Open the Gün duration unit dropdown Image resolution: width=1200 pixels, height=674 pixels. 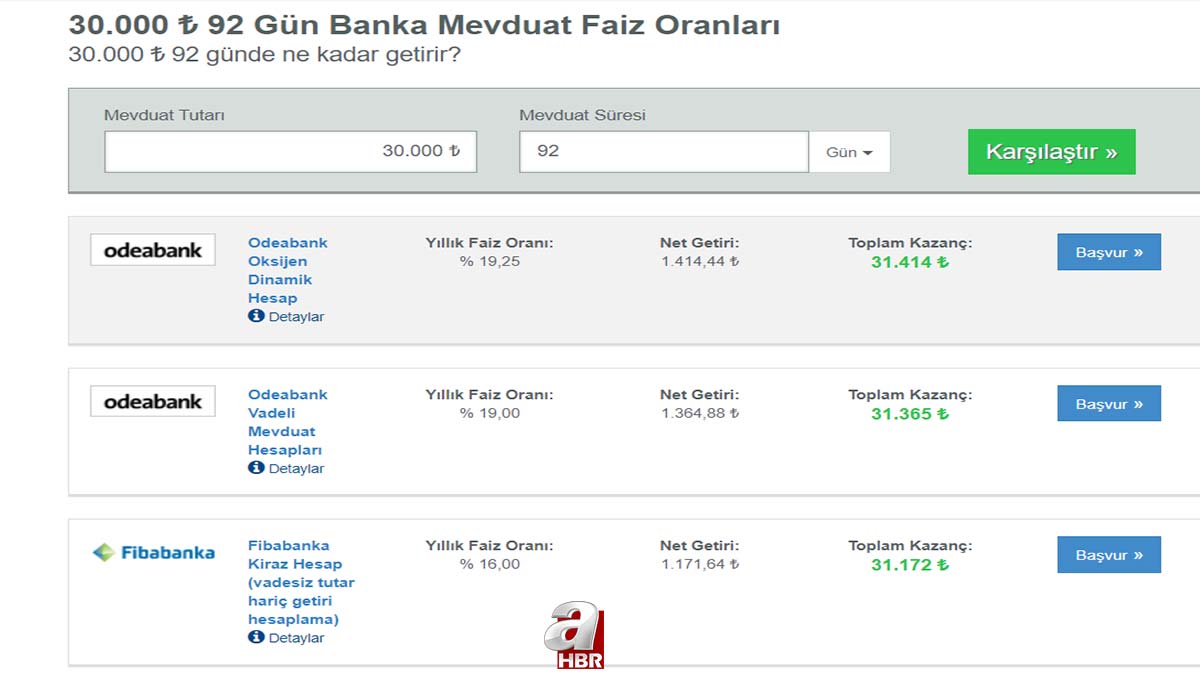click(x=849, y=152)
